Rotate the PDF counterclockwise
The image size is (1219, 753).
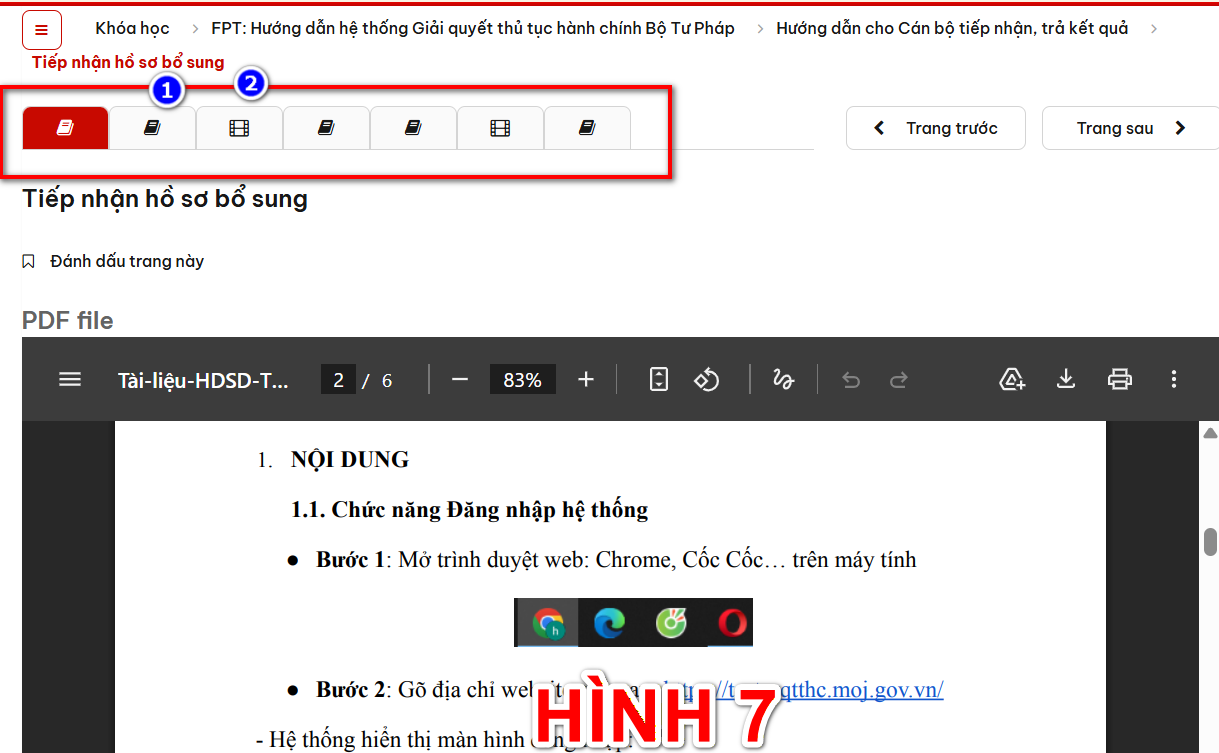click(x=707, y=380)
